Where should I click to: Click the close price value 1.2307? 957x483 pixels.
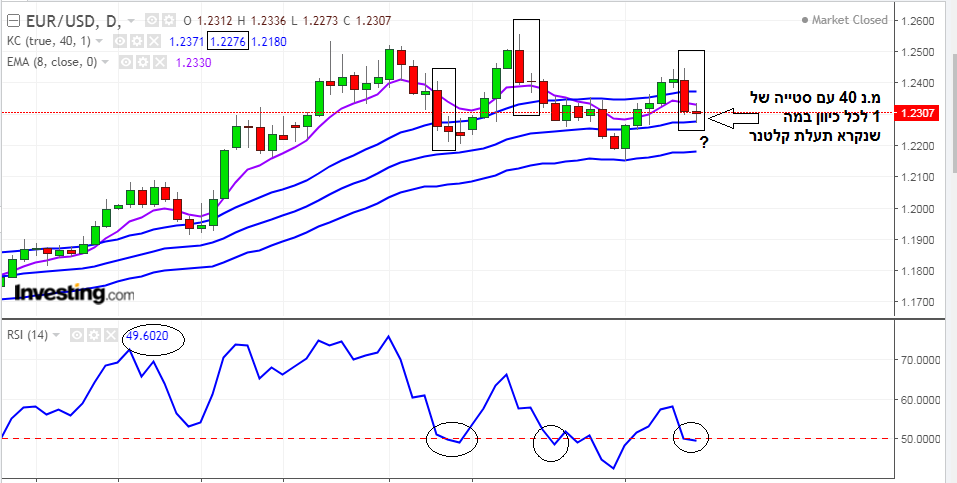pyautogui.click(x=373, y=21)
